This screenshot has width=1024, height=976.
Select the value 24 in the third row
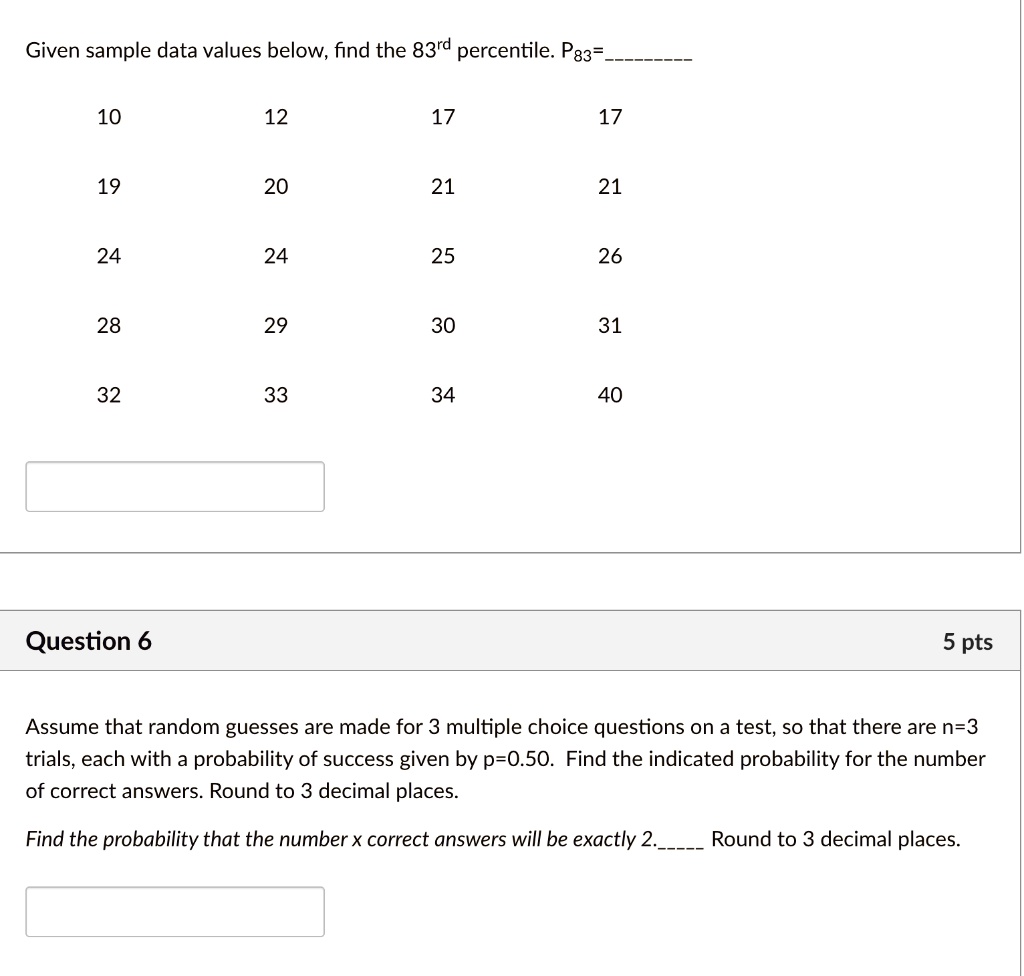pyautogui.click(x=108, y=256)
